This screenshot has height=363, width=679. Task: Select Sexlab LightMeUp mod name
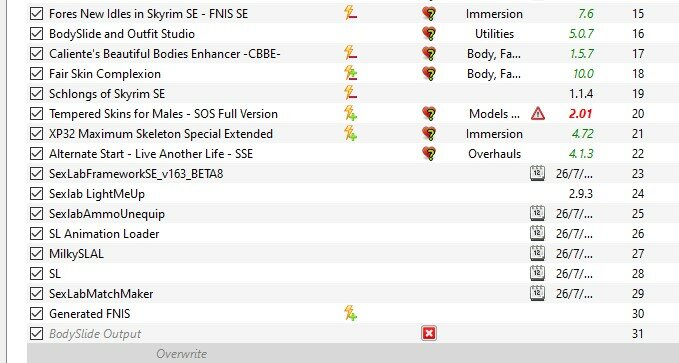(97, 194)
